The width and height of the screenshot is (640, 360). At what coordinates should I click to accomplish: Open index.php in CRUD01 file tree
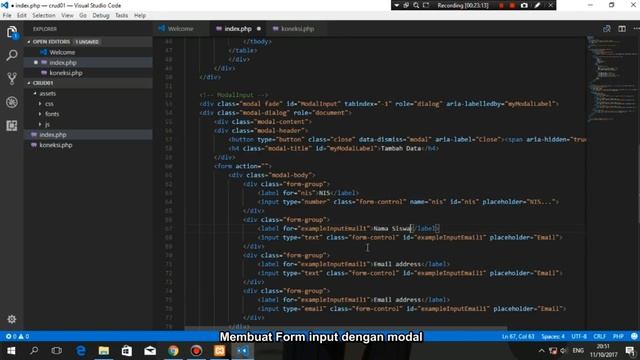53,135
